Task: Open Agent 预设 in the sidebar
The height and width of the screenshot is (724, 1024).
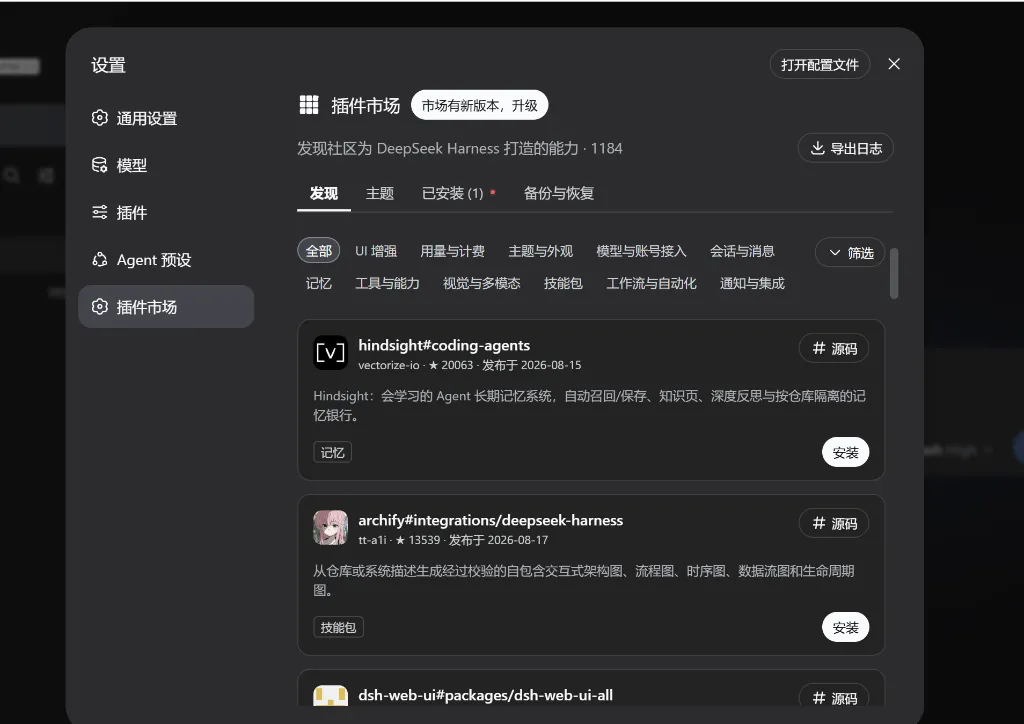Action: pos(166,260)
